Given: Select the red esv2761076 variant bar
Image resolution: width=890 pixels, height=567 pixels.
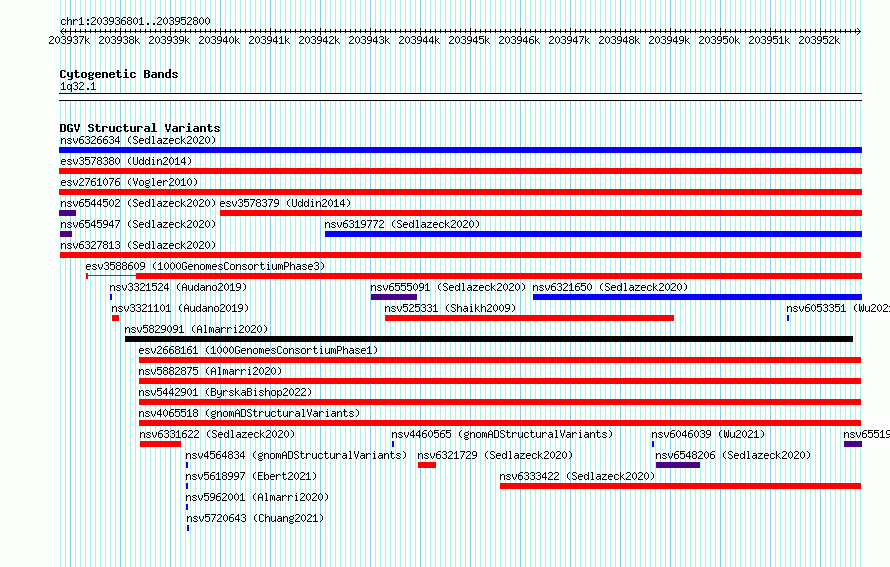Looking at the screenshot, I should (460, 192).
